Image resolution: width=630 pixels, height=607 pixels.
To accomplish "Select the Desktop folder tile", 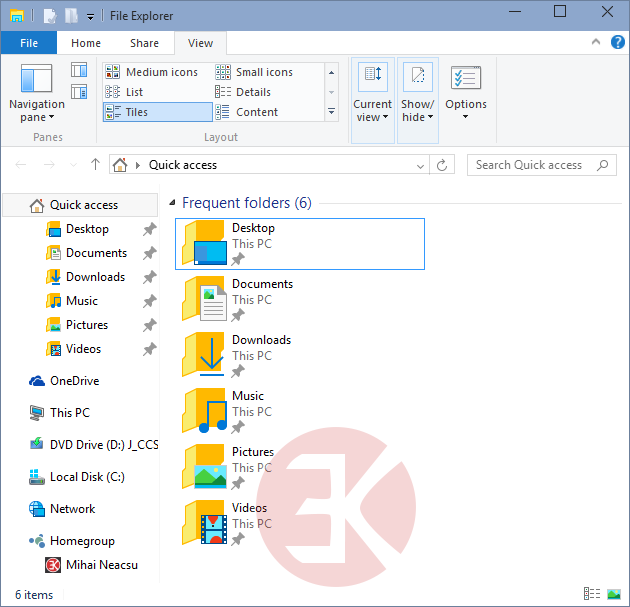I will coord(300,244).
